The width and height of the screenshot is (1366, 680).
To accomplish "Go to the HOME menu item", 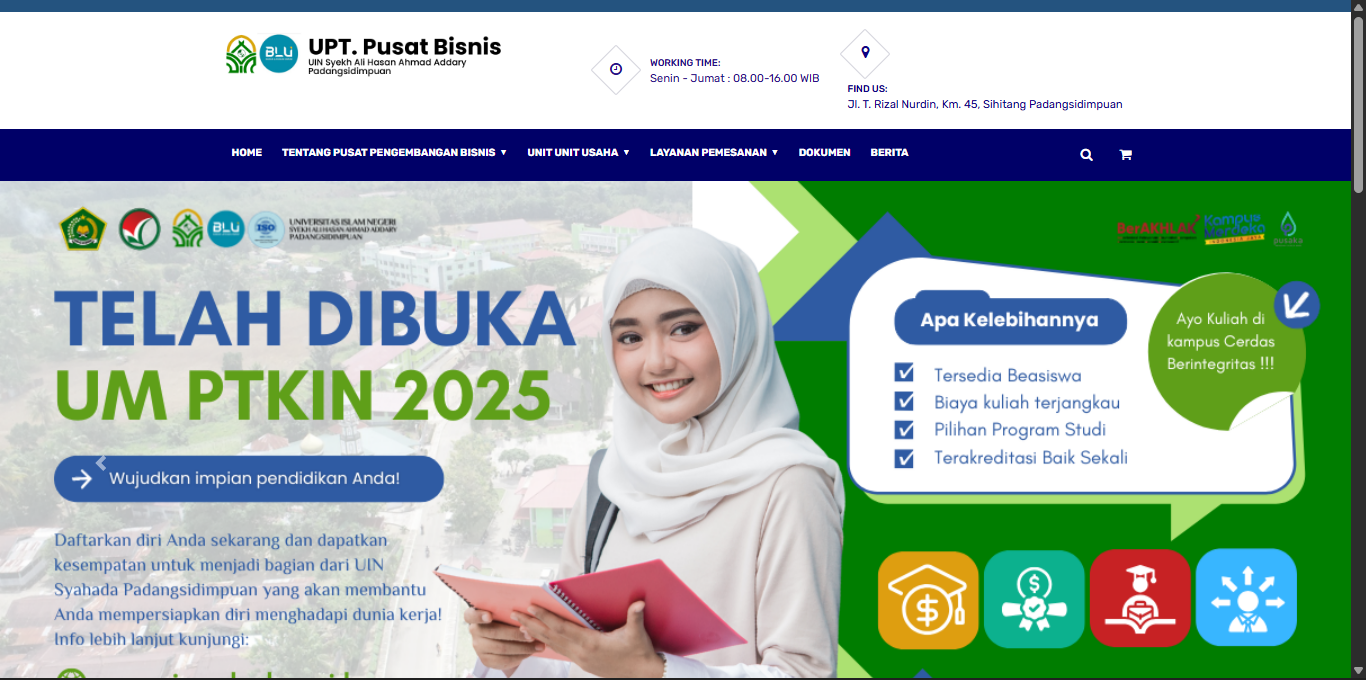I will [247, 153].
